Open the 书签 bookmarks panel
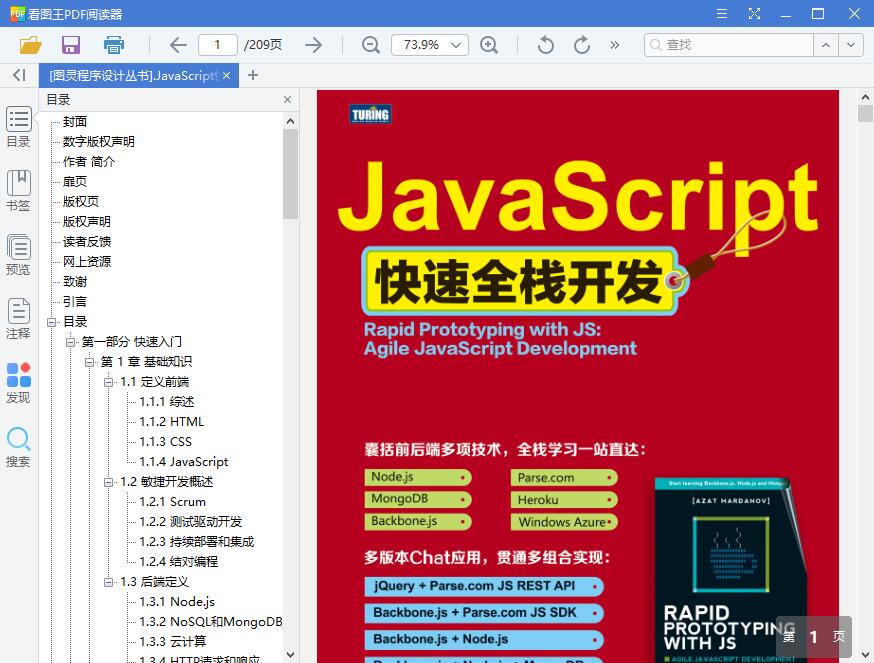874x663 pixels. coord(18,190)
